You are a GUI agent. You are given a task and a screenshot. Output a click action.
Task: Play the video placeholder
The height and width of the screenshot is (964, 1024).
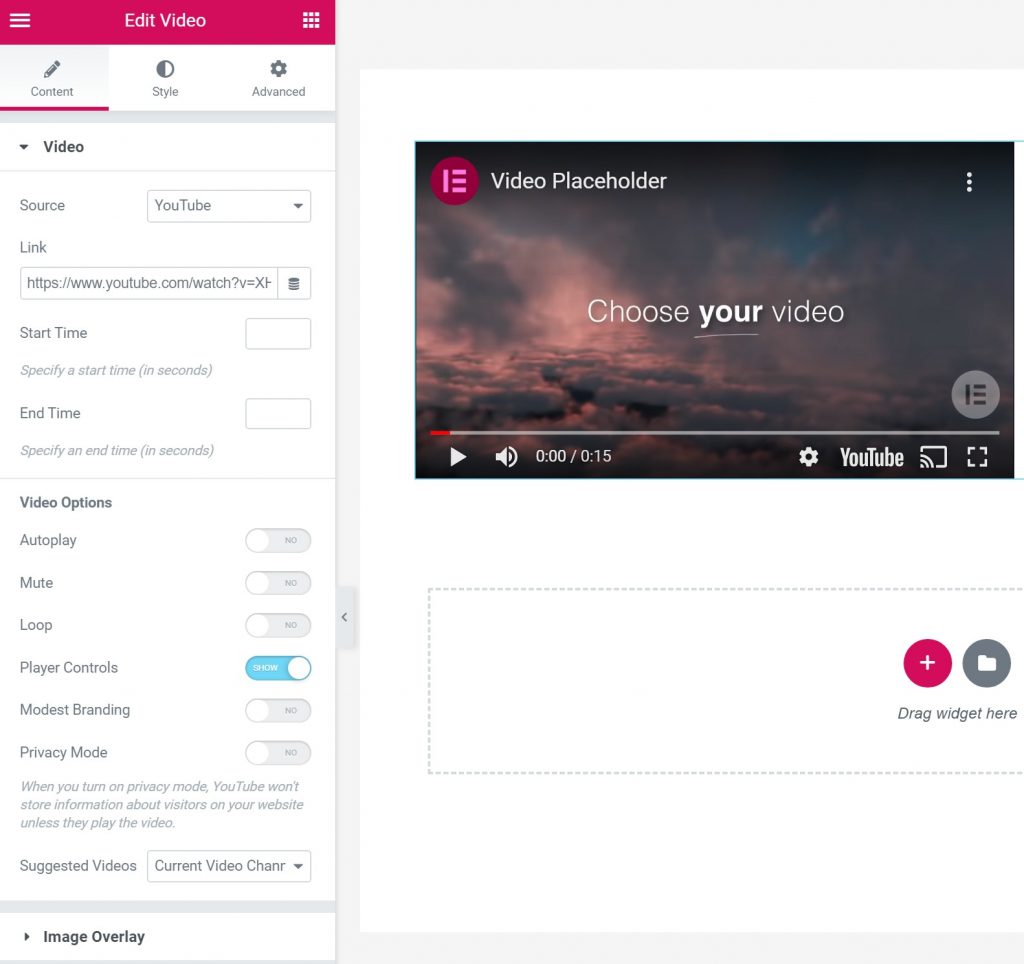pos(458,457)
